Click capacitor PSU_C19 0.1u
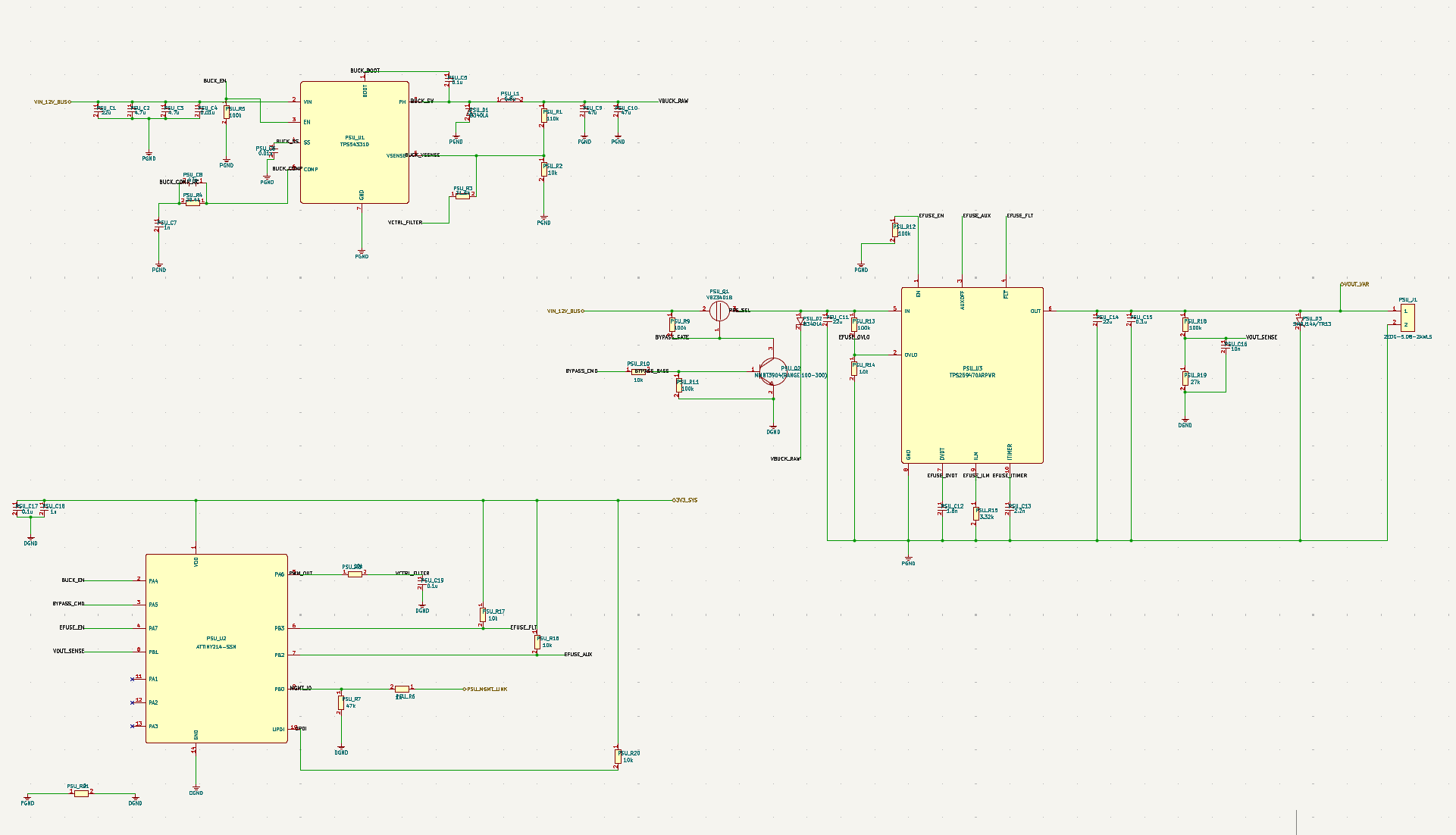Viewport: 1456px width, 835px height. 421,583
